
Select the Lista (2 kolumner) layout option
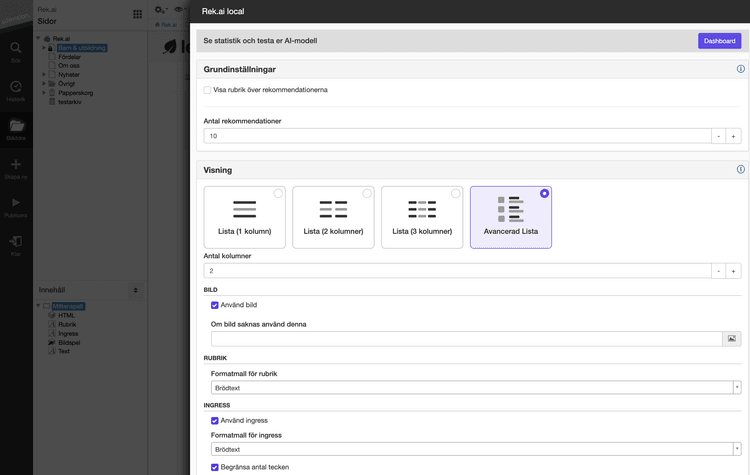tap(333, 217)
